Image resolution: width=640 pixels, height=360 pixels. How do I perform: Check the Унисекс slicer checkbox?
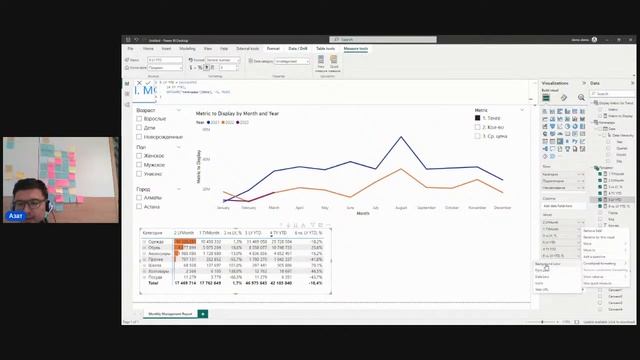coord(139,173)
